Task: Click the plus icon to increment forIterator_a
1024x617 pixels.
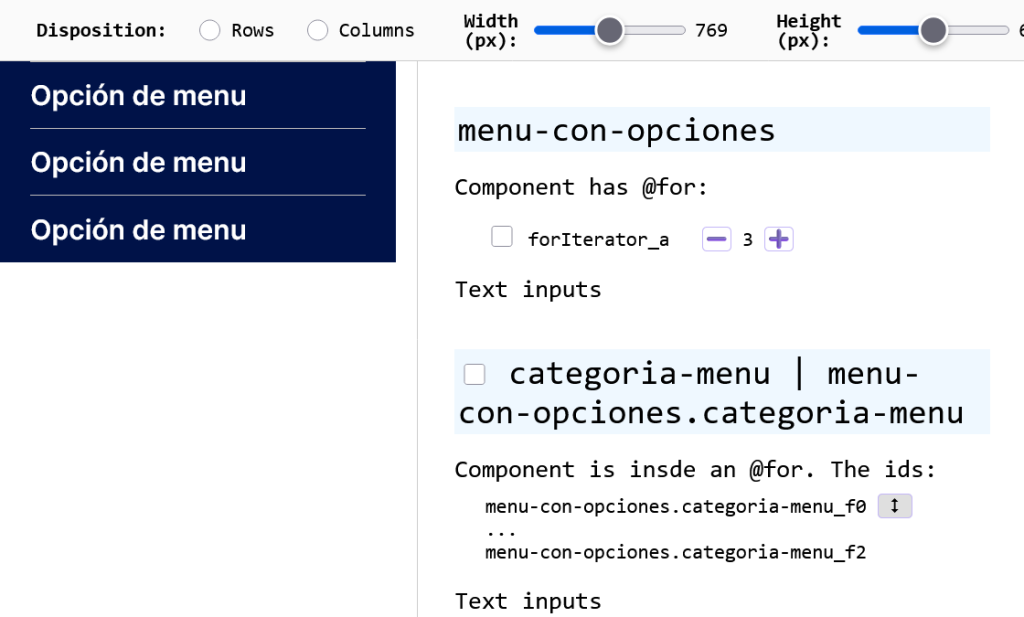Action: [779, 238]
